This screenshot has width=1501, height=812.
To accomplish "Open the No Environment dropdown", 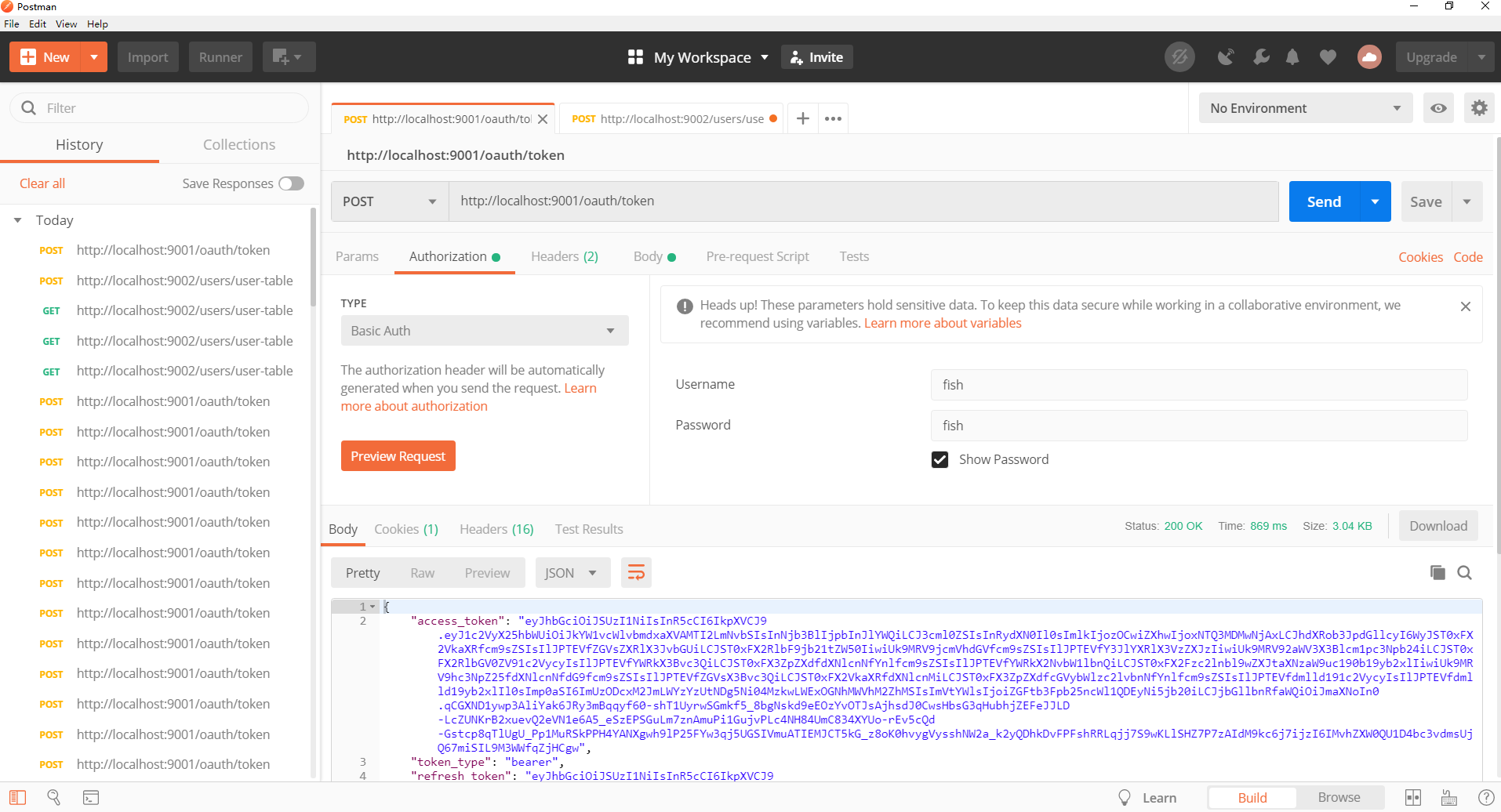I will 1306,108.
